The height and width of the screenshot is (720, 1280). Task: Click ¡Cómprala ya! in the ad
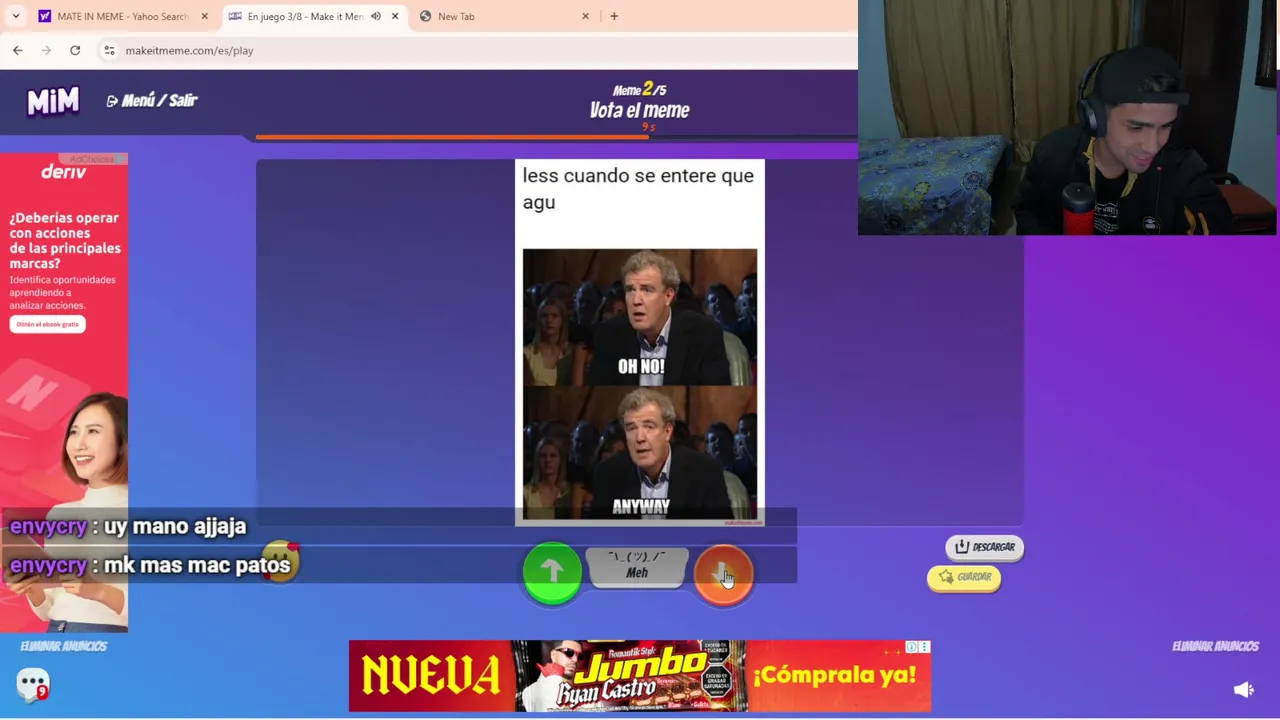[835, 675]
